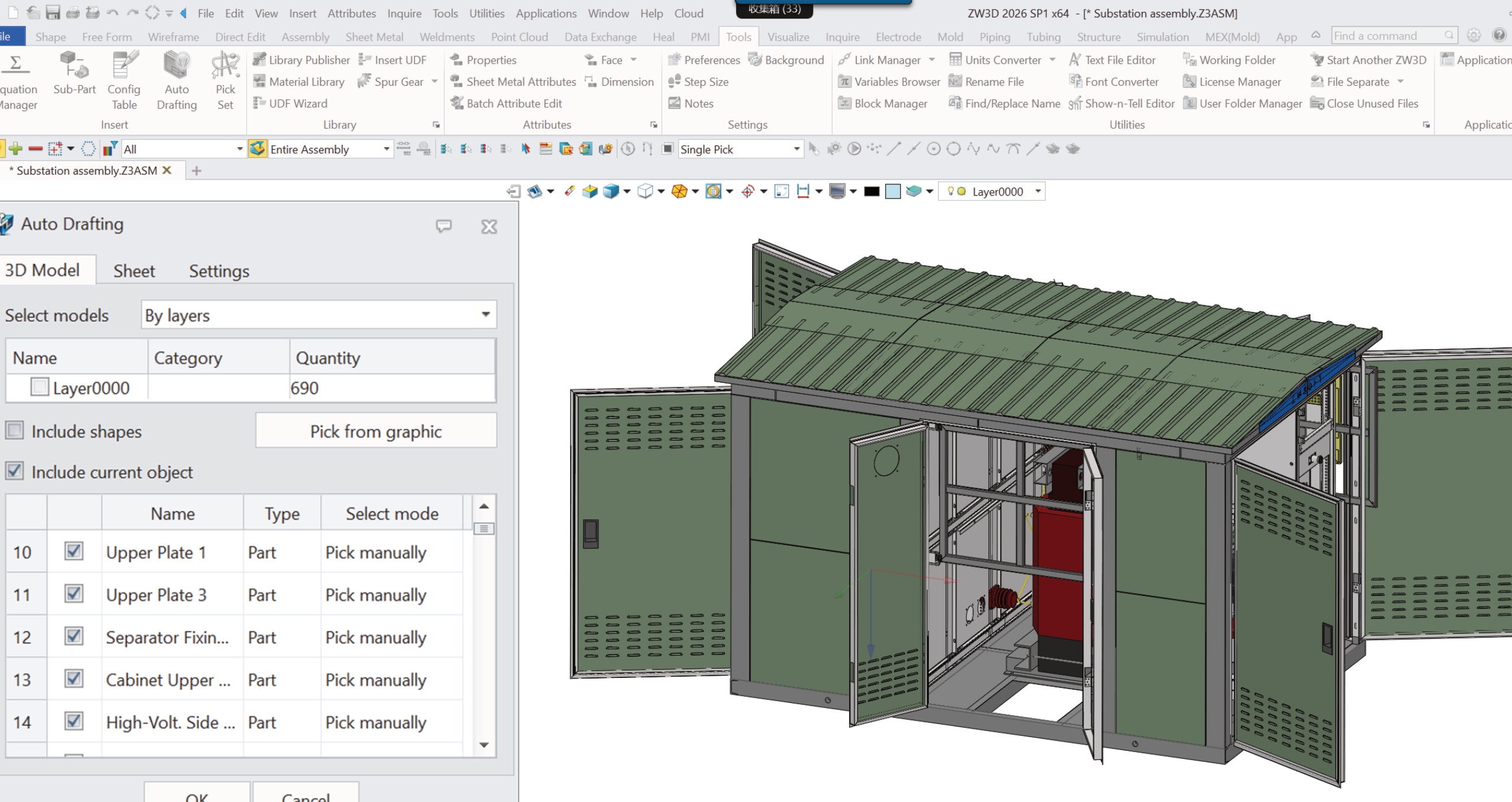Open the Variables Browser
This screenshot has width=1512, height=802.
889,81
